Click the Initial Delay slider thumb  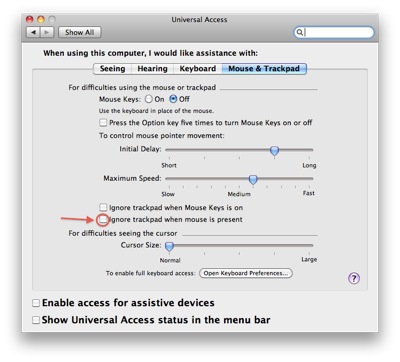click(x=274, y=151)
